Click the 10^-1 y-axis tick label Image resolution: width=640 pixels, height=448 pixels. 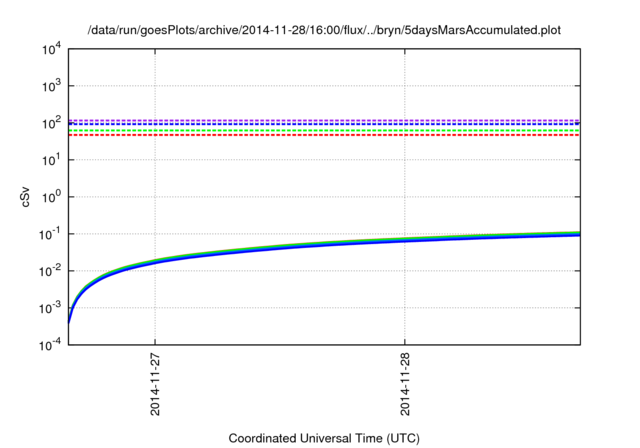tap(50, 234)
